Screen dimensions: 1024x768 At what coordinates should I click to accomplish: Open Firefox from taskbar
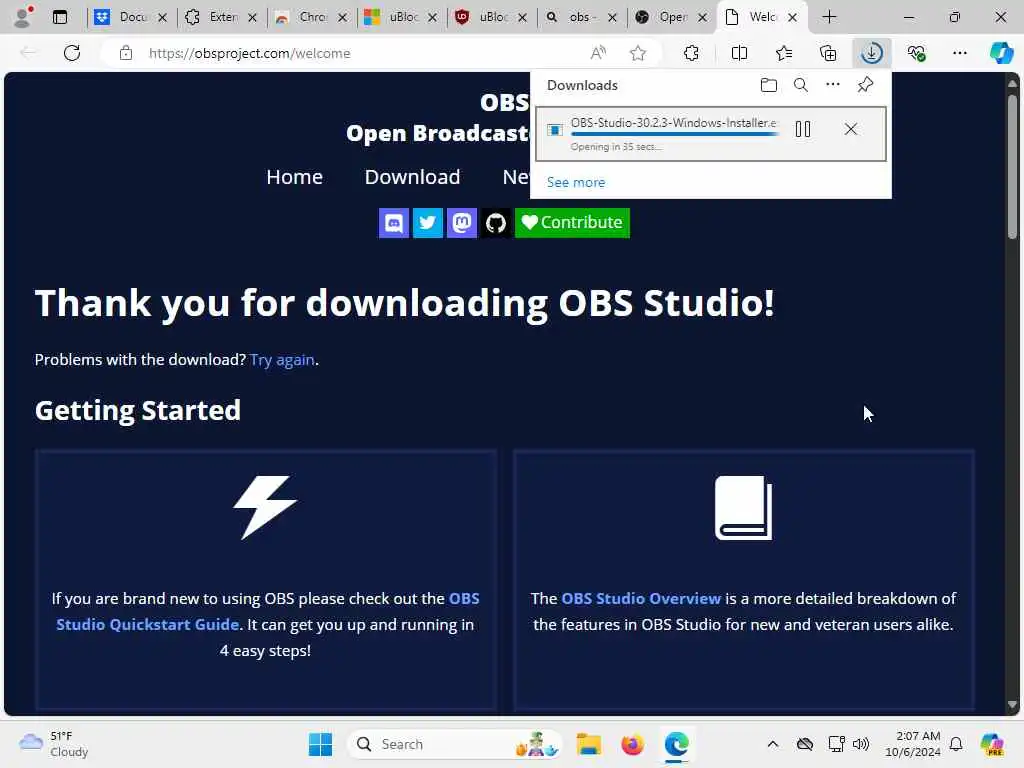coord(632,744)
